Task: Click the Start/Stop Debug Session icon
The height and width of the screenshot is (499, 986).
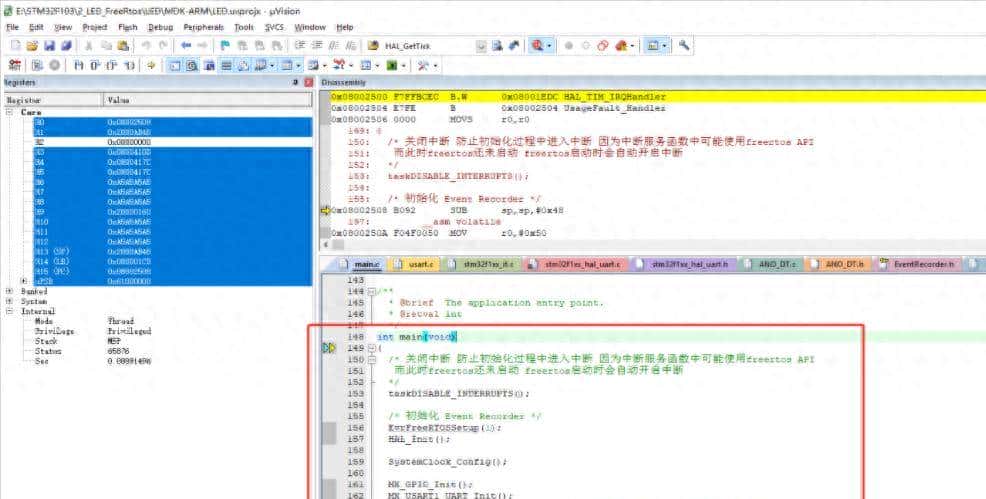Action: 536,46
